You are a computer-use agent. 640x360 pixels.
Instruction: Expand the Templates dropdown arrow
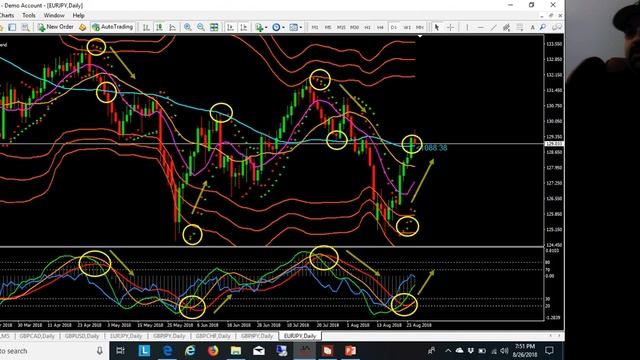[301, 27]
